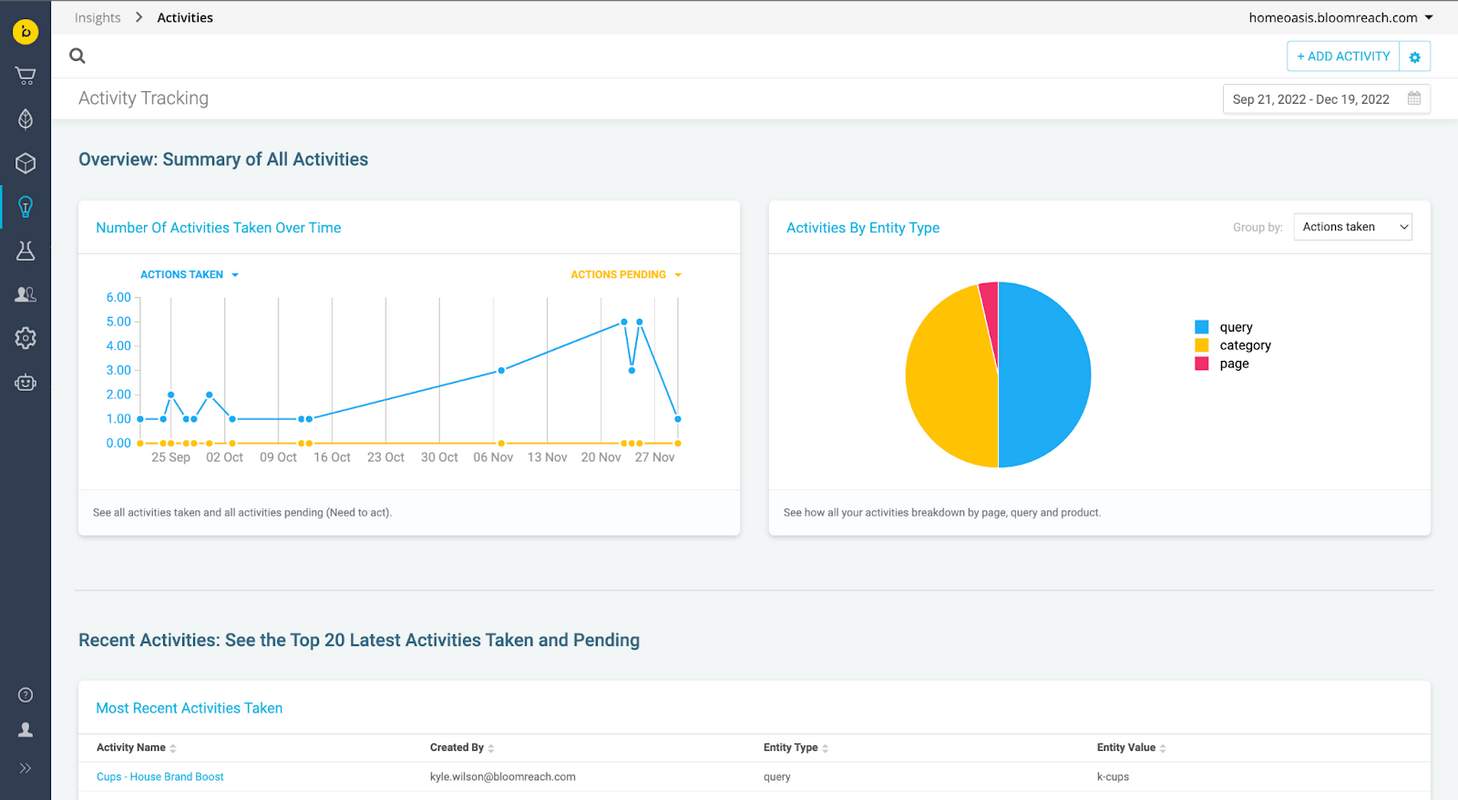Image resolution: width=1458 pixels, height=800 pixels.
Task: Click the Bloomreach logo
Action: (x=25, y=31)
